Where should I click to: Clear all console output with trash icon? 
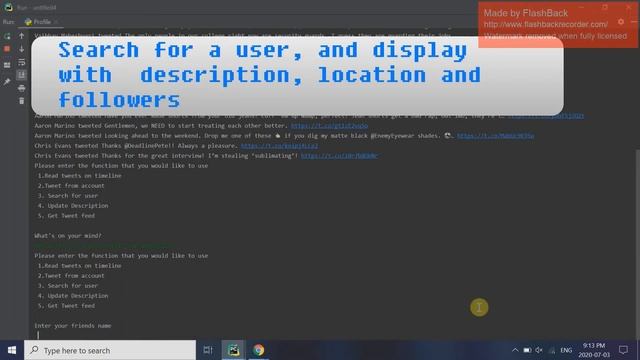tap(22, 101)
